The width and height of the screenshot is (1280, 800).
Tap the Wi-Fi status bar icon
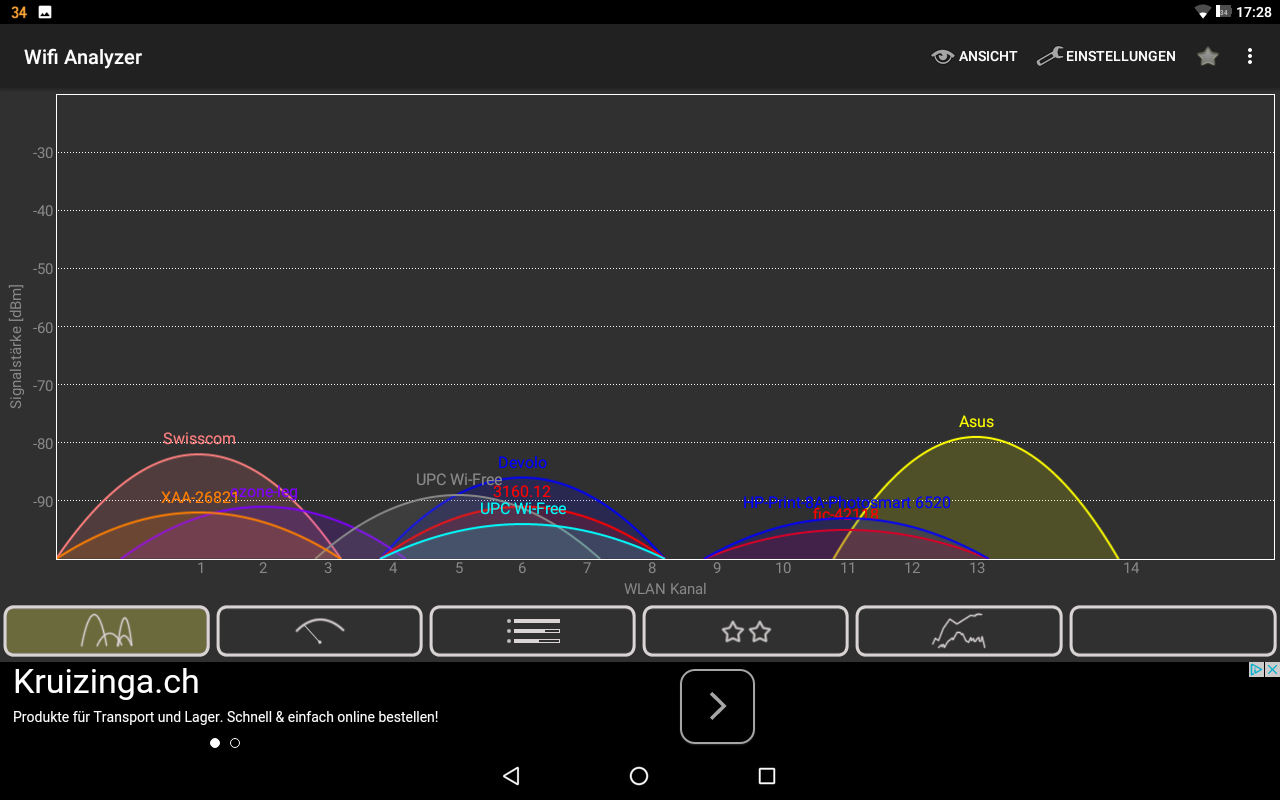(1202, 12)
